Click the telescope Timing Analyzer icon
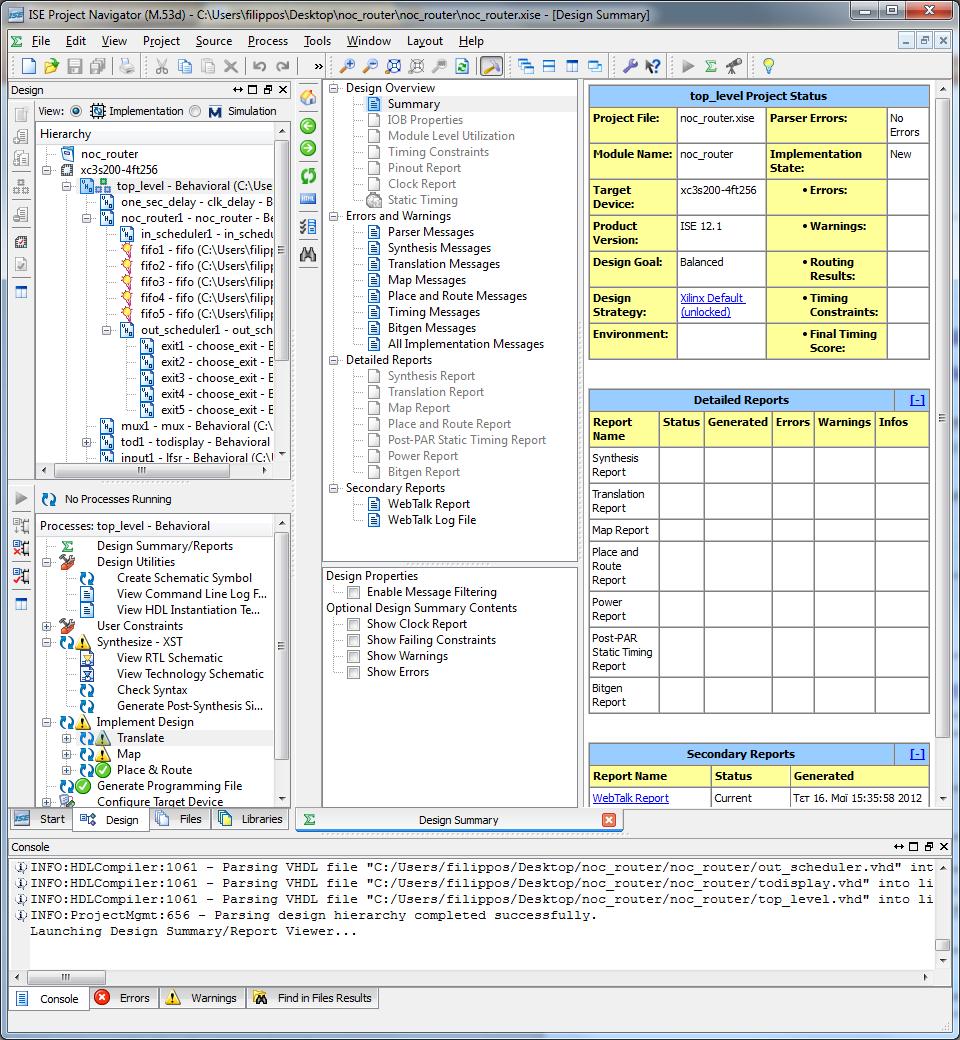Viewport: 960px width, 1040px height. (x=734, y=66)
